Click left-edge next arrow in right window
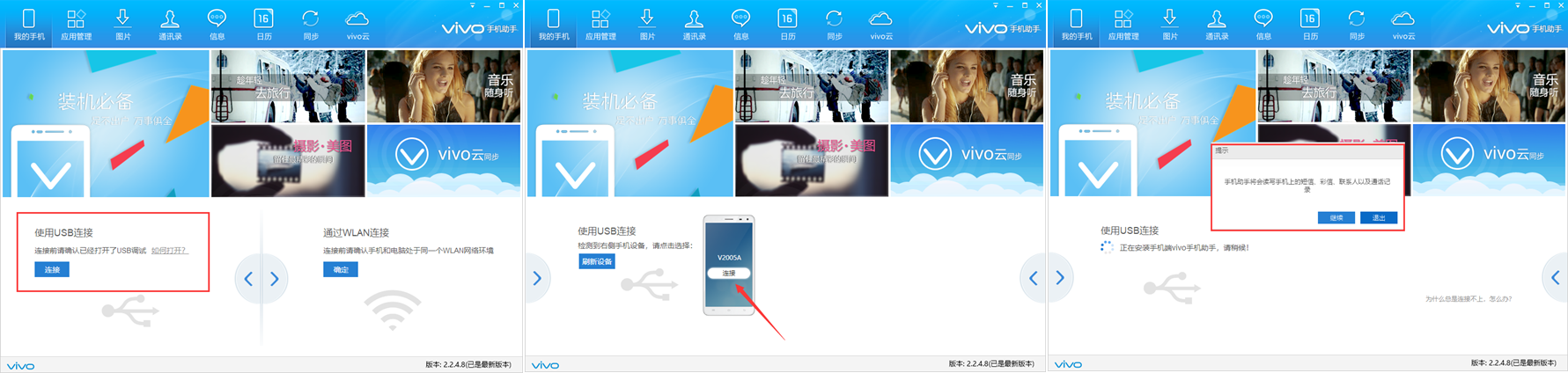Image resolution: width=1568 pixels, height=373 pixels. click(x=1060, y=279)
